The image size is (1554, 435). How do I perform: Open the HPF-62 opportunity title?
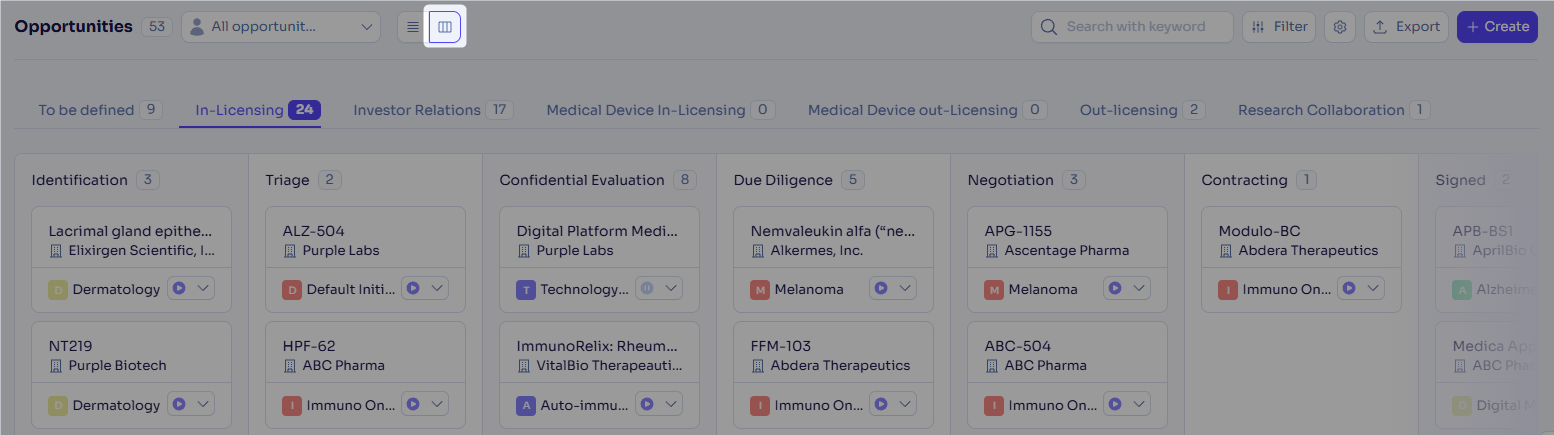tap(309, 346)
